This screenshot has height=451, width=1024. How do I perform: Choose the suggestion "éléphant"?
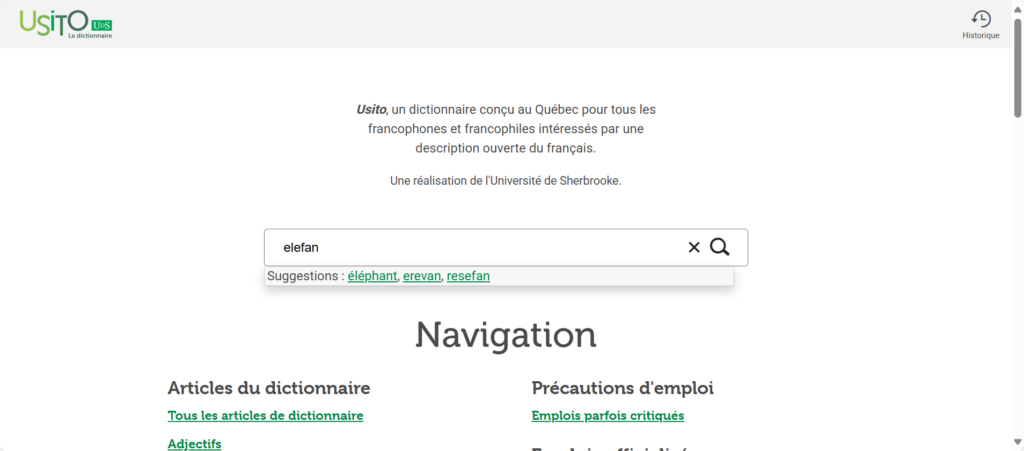click(372, 276)
